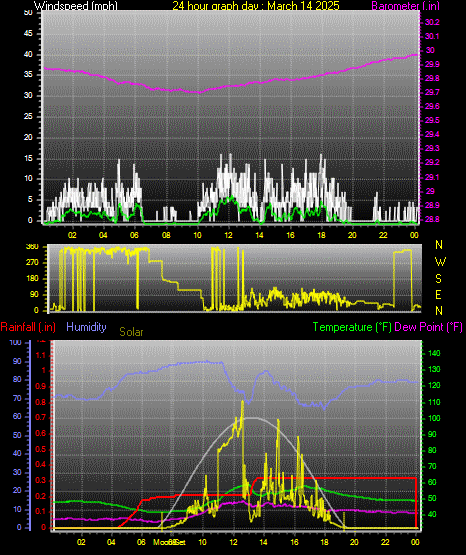Click the 18 hour tick on bottom graph
This screenshot has height=555, width=466.
[324, 542]
